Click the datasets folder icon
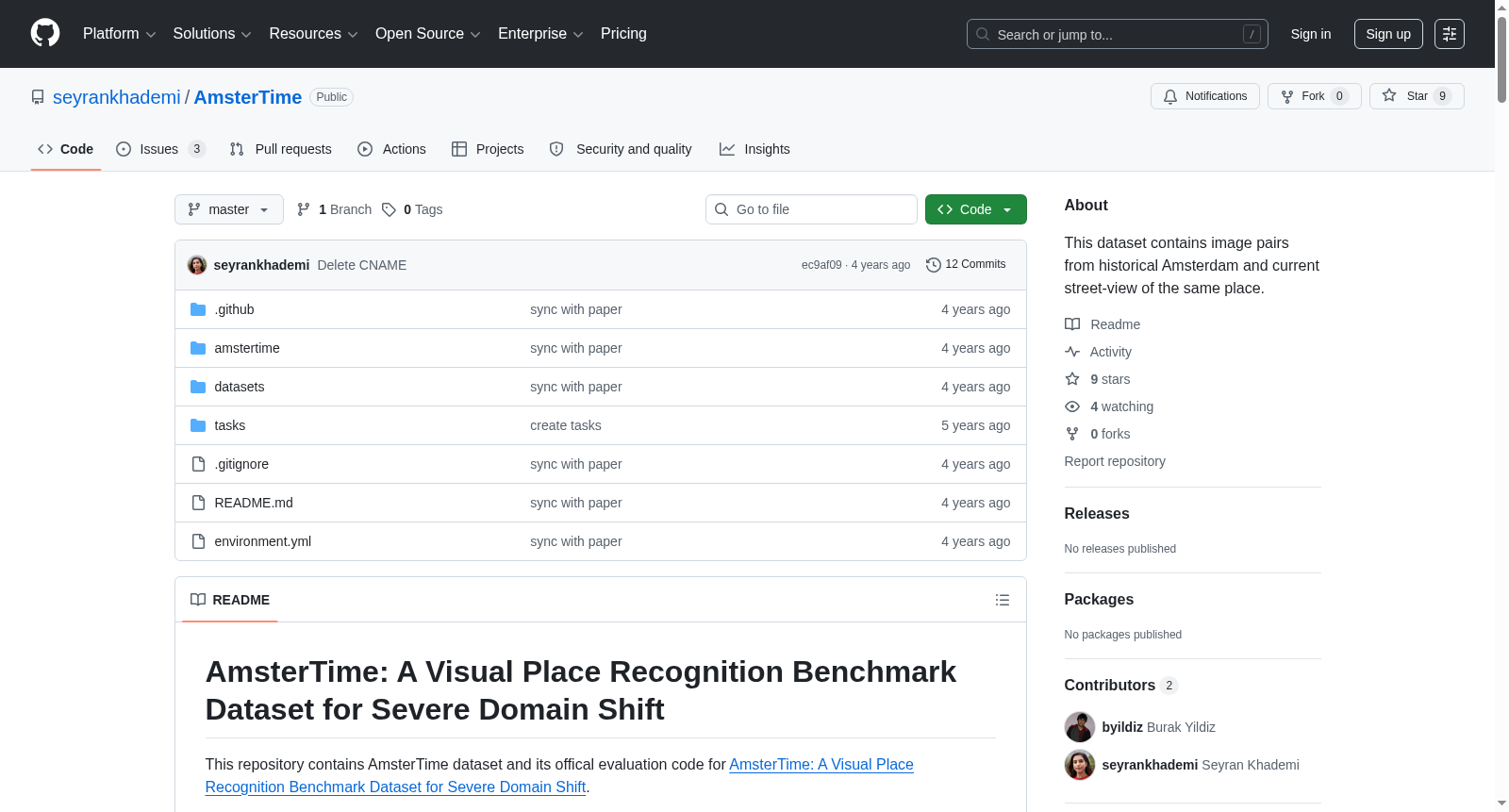 point(198,387)
